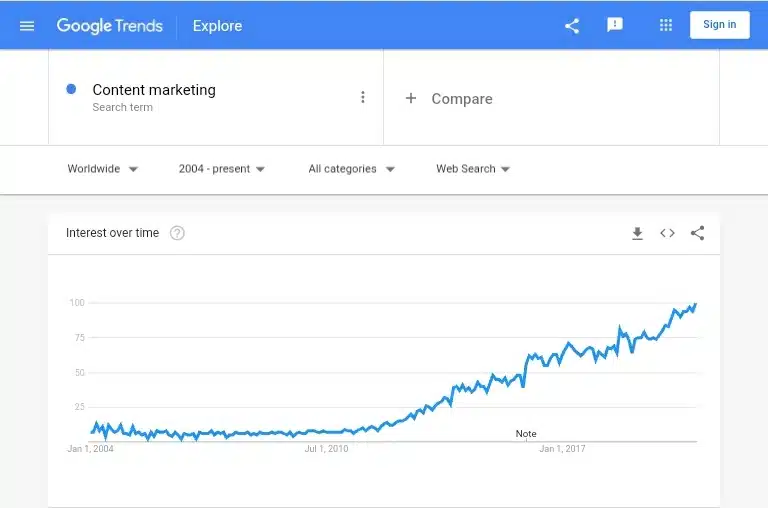Show help for Interest over time

pyautogui.click(x=177, y=233)
